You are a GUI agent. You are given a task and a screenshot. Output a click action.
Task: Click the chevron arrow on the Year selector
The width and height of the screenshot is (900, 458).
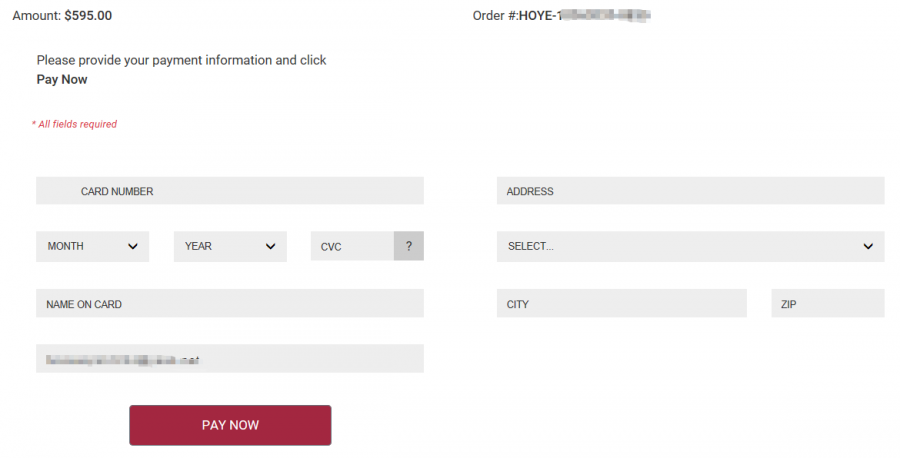click(270, 247)
